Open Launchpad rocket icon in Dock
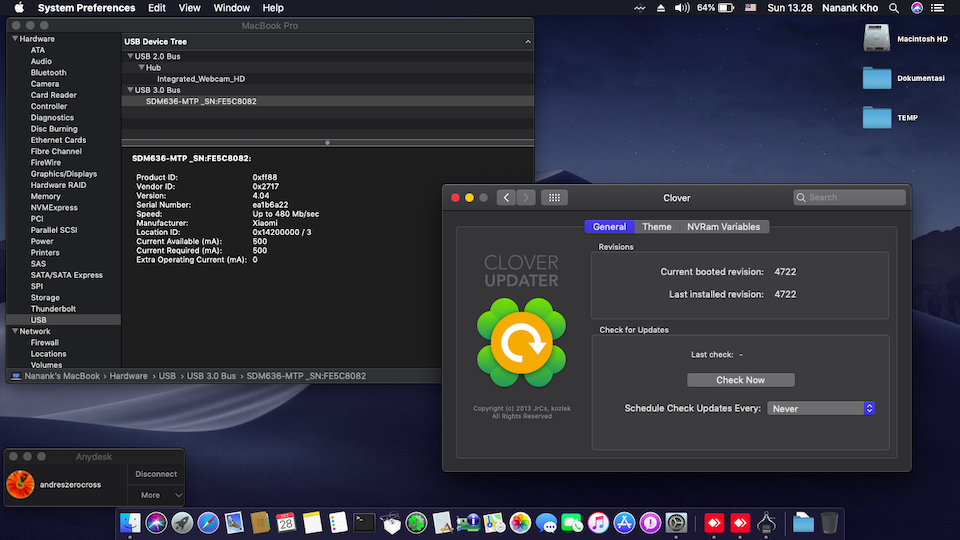The image size is (960, 540). click(x=182, y=523)
